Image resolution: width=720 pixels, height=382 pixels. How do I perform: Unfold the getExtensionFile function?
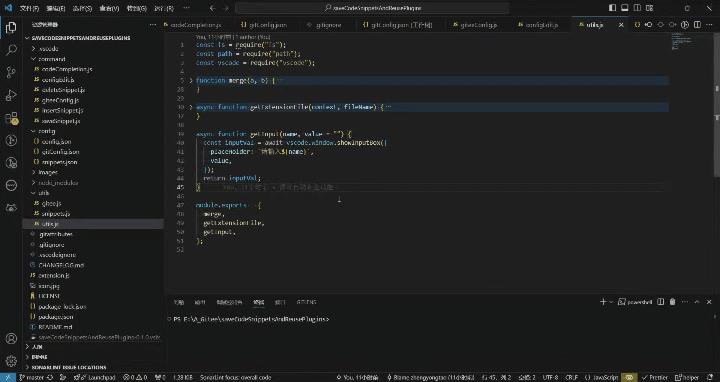(191, 107)
